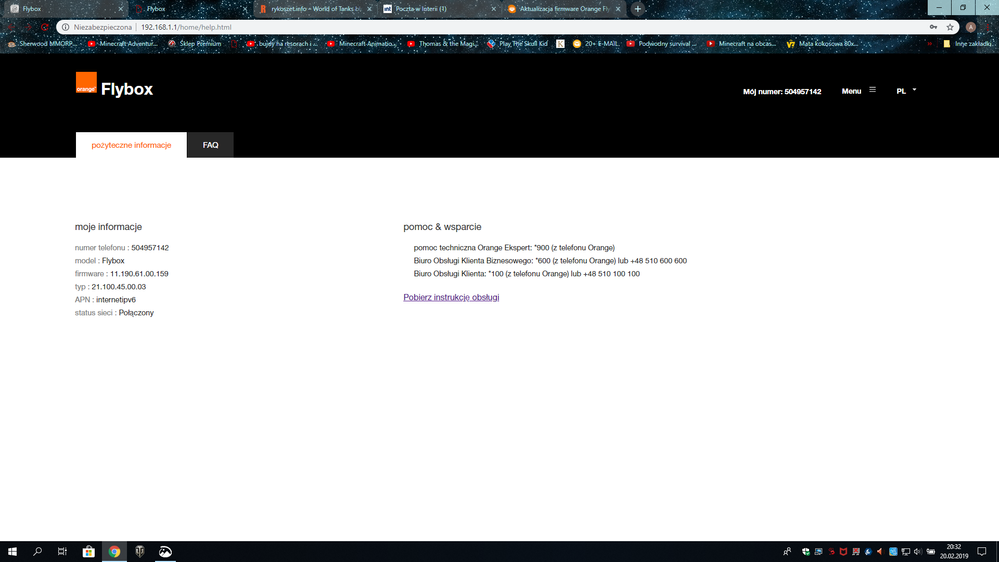Bookmark this page with star icon

point(950,27)
